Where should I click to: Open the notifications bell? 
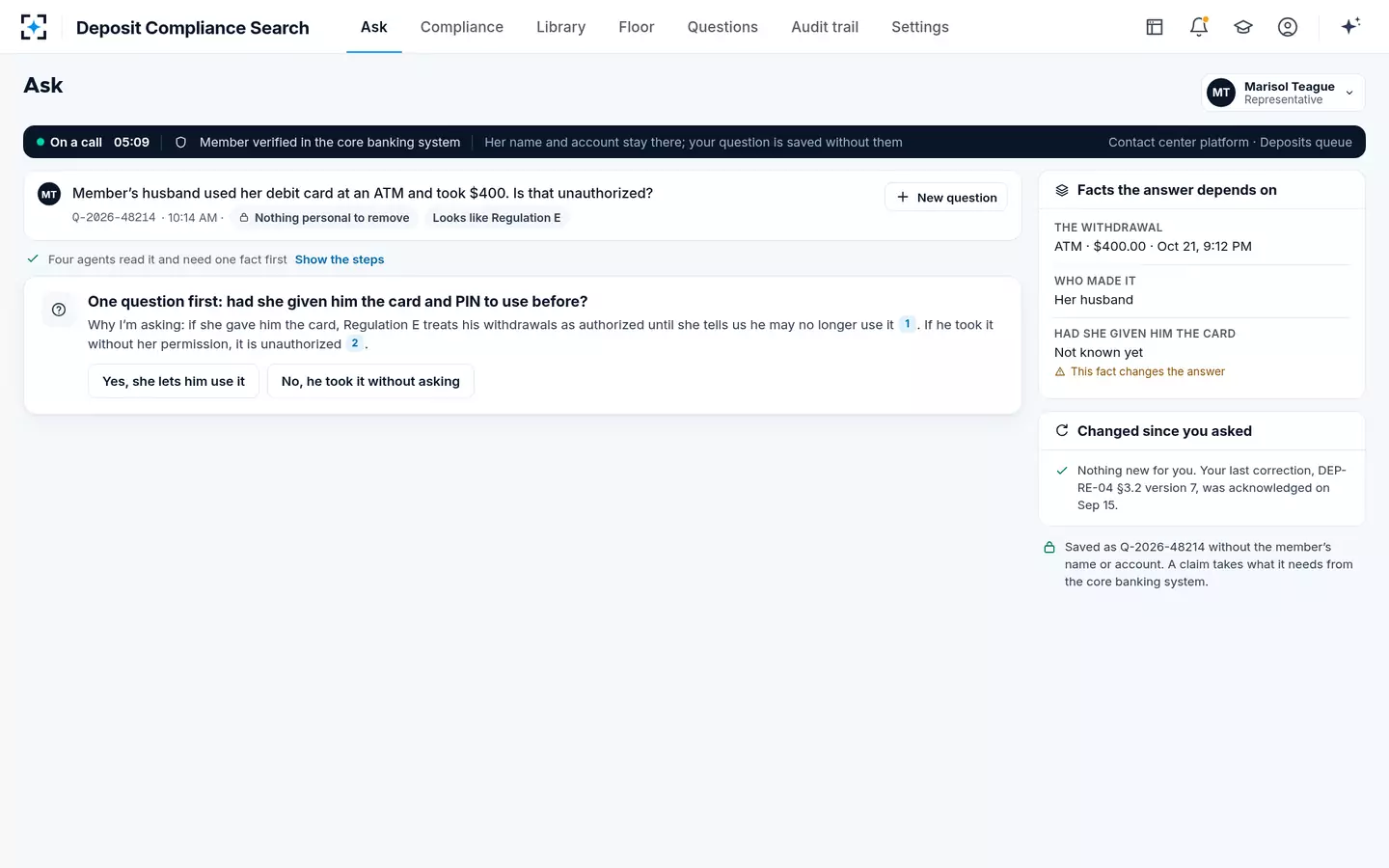pyautogui.click(x=1199, y=27)
